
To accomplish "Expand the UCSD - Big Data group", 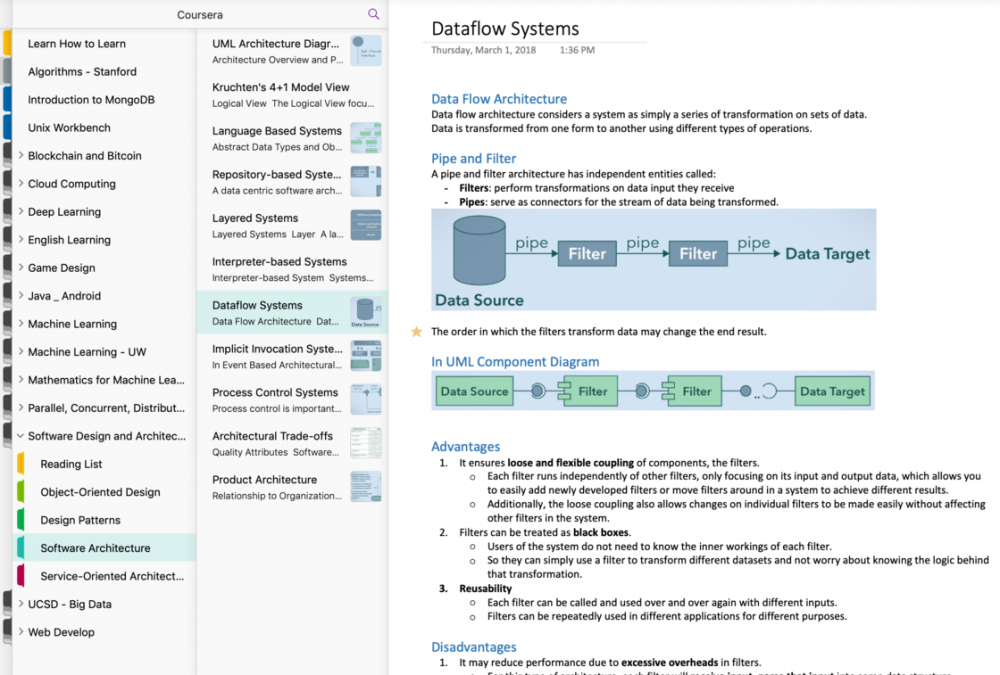I will pyautogui.click(x=20, y=604).
